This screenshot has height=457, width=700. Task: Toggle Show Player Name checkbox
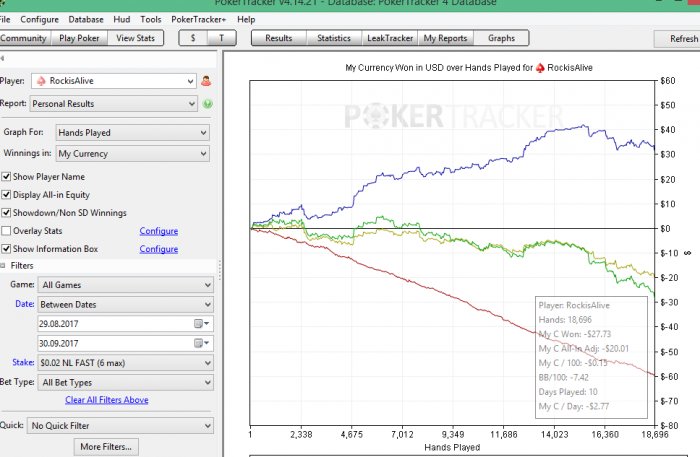coord(6,177)
